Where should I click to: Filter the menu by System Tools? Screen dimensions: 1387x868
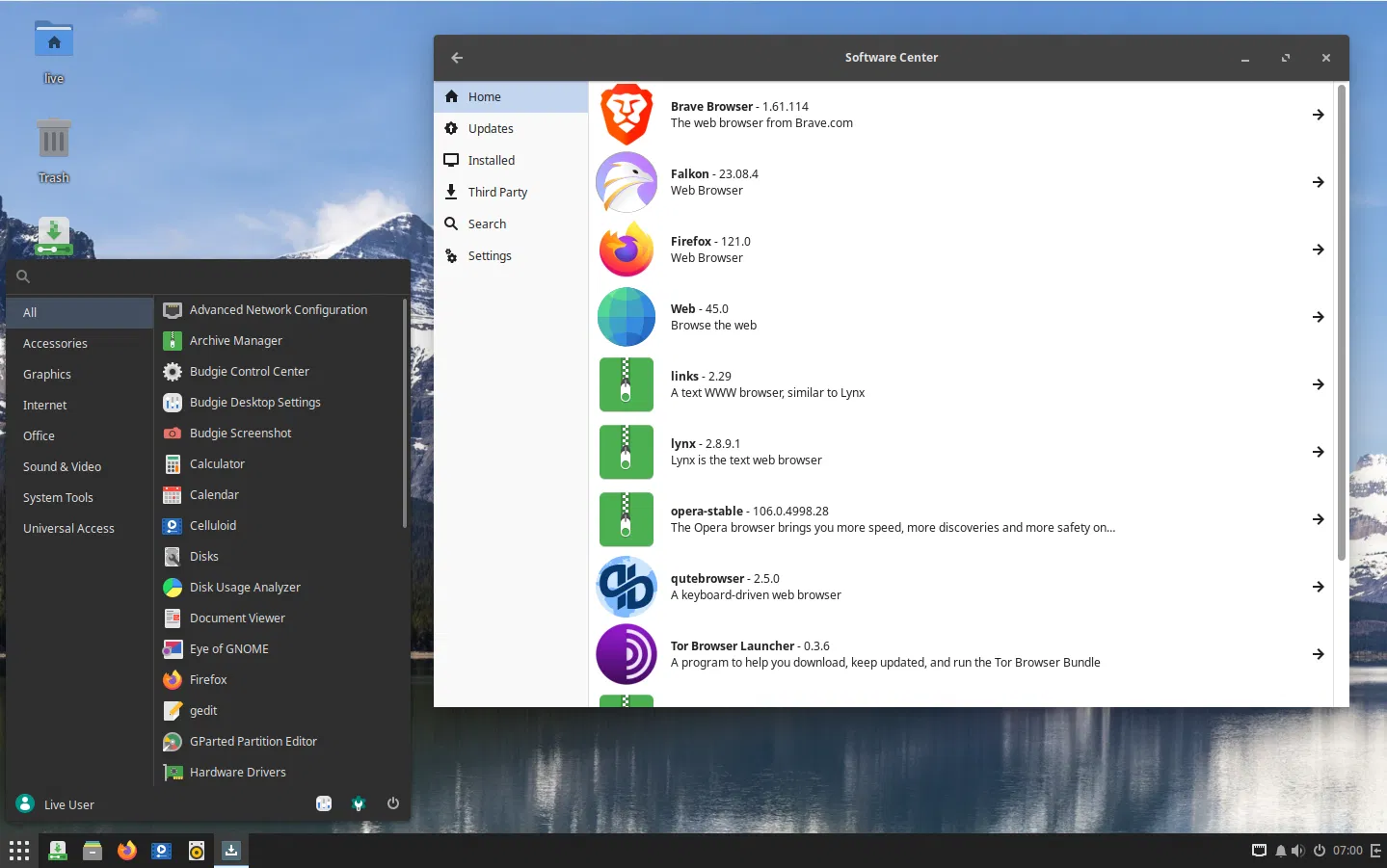(x=80, y=497)
